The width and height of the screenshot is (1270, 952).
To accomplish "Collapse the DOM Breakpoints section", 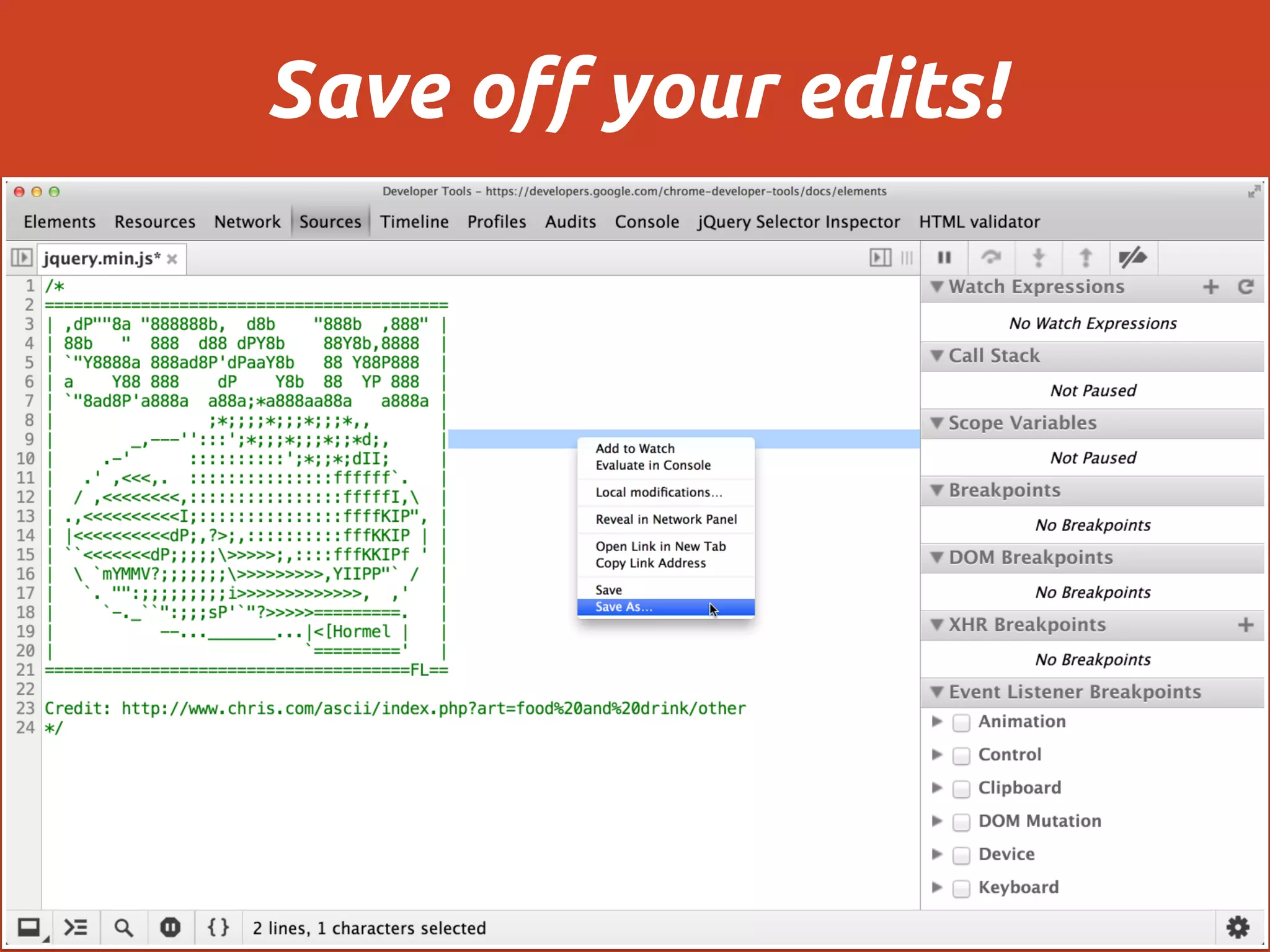I will (x=937, y=557).
